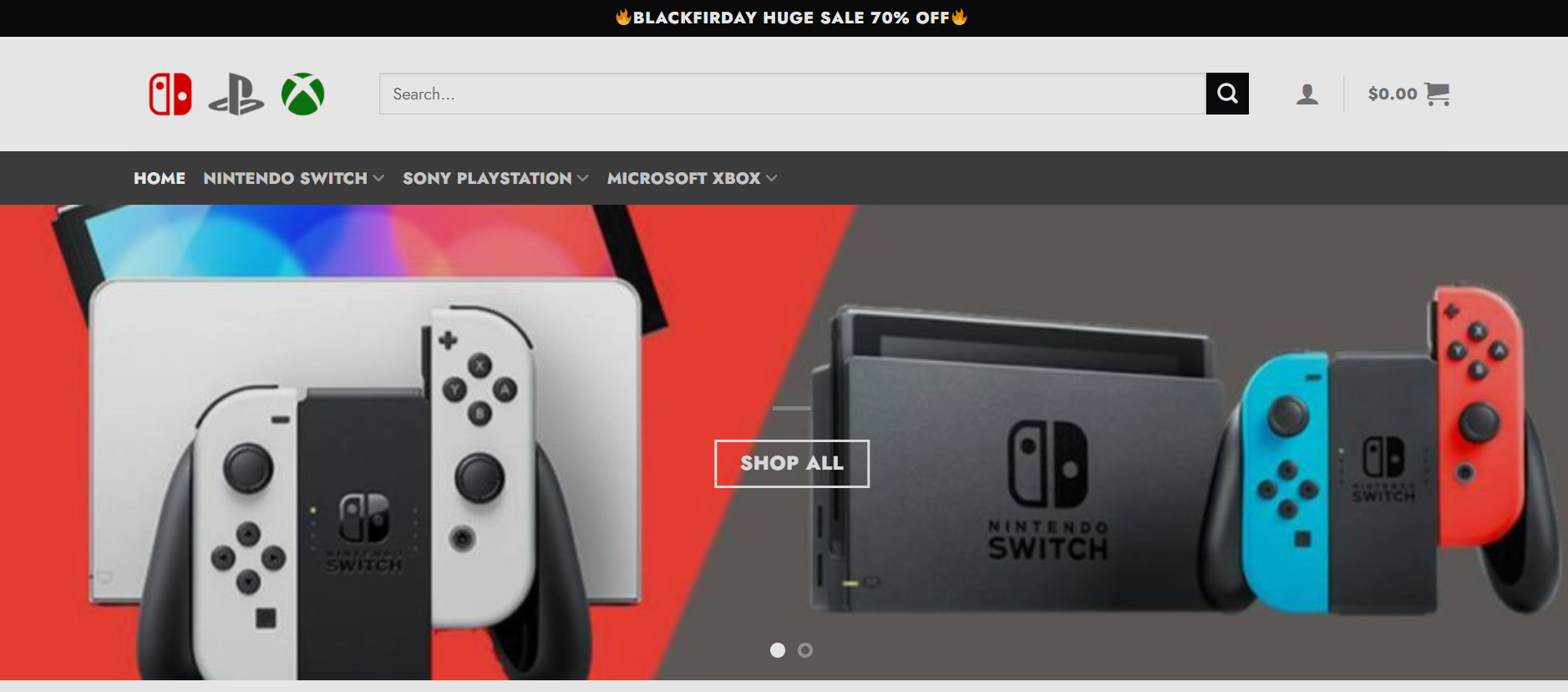Open the shopping cart icon

pos(1437,94)
